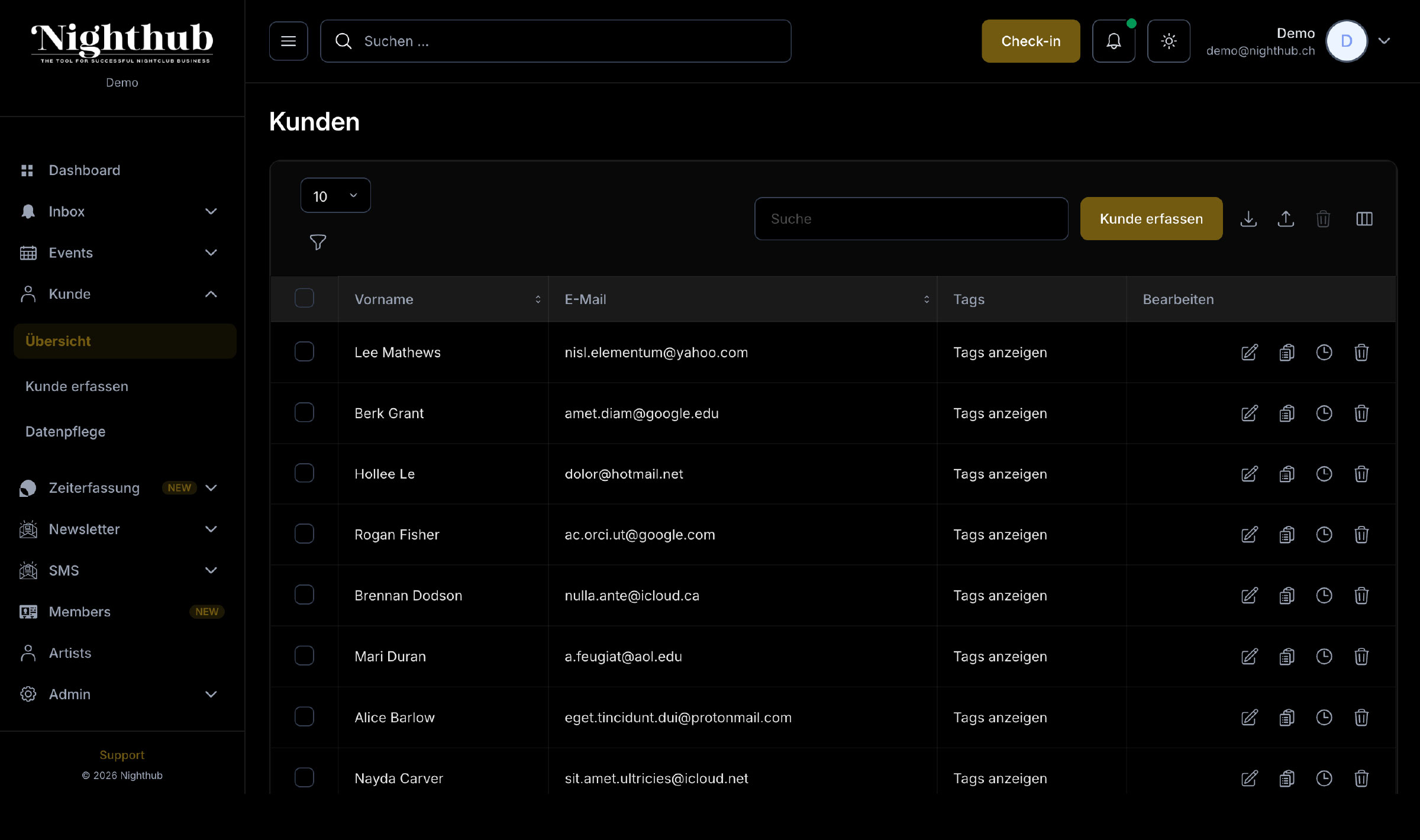This screenshot has height=840, width=1420.
Task: Delete Rogan Fisher with trash icon
Action: click(x=1361, y=535)
